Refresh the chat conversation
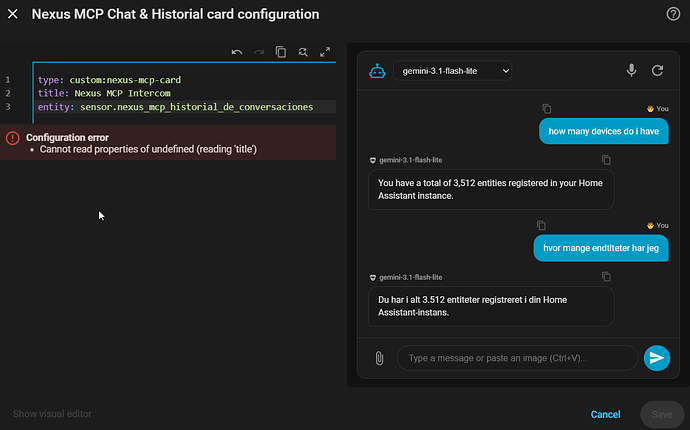 657,70
